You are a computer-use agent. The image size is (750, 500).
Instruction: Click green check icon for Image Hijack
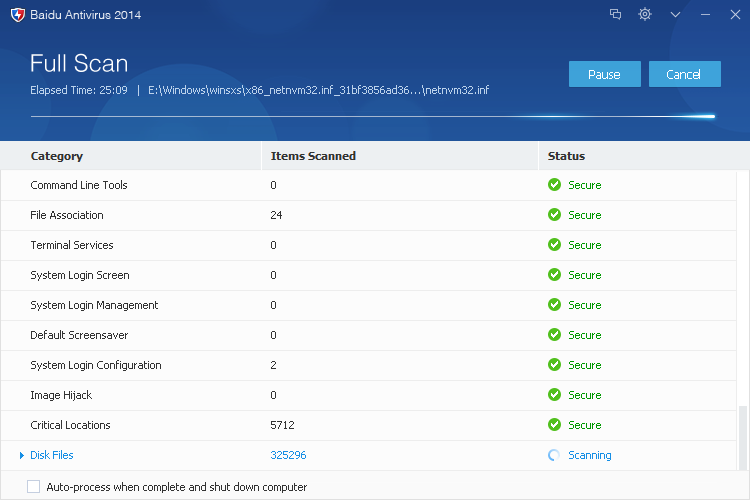[554, 395]
